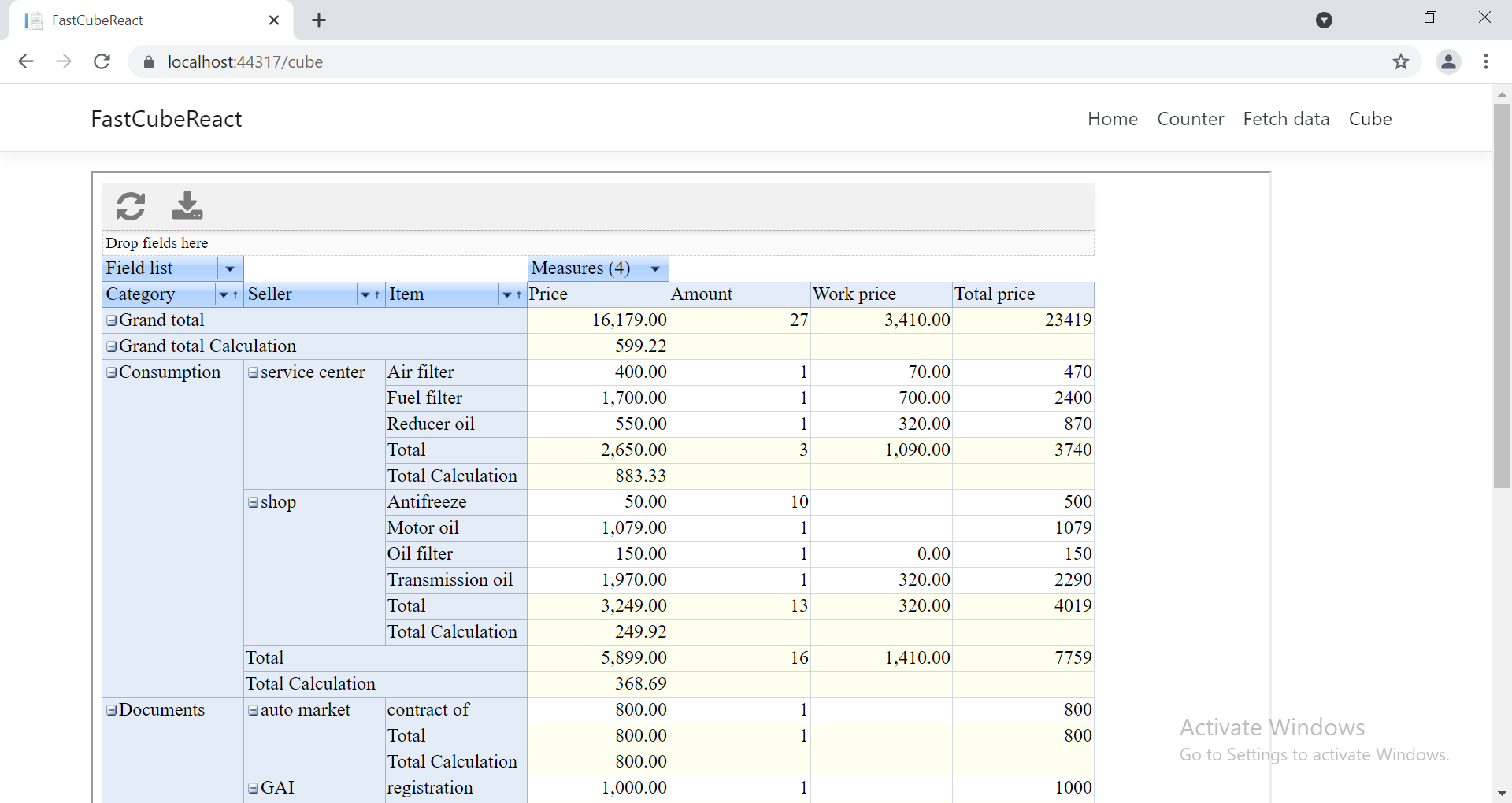
Task: Open a new browser tab
Action: 319,20
